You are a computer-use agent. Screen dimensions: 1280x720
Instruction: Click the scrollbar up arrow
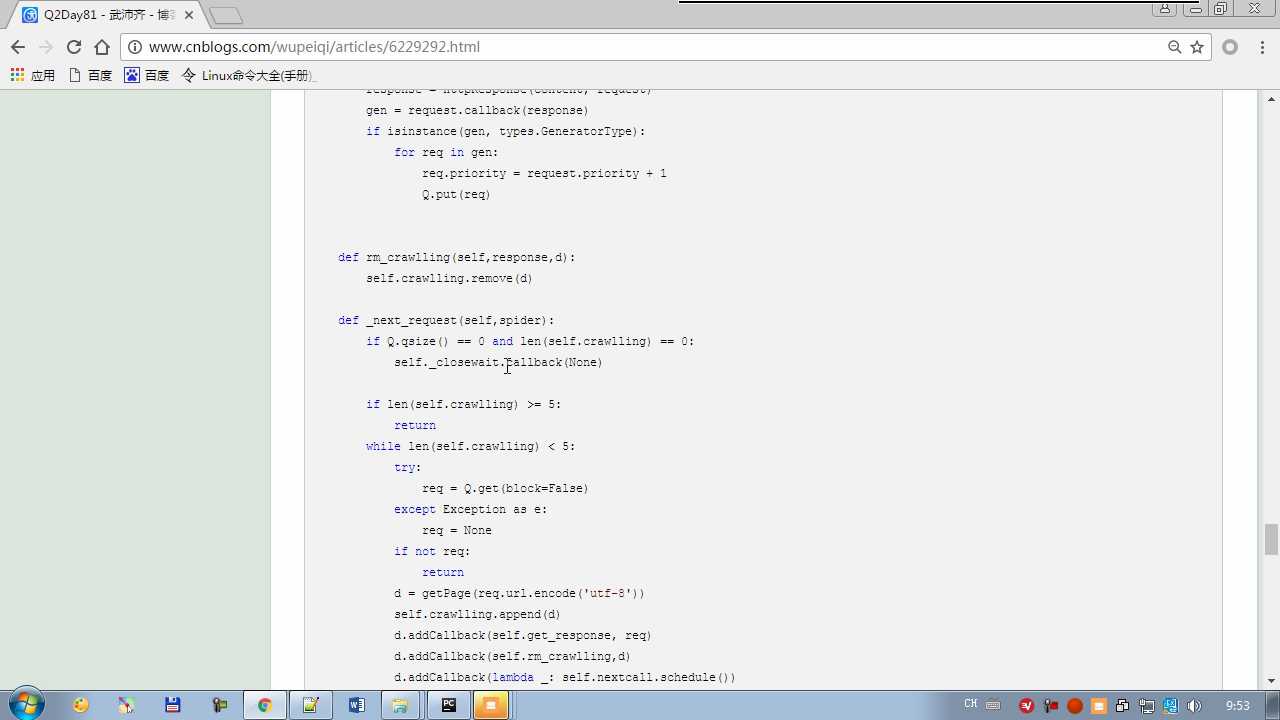1271,99
